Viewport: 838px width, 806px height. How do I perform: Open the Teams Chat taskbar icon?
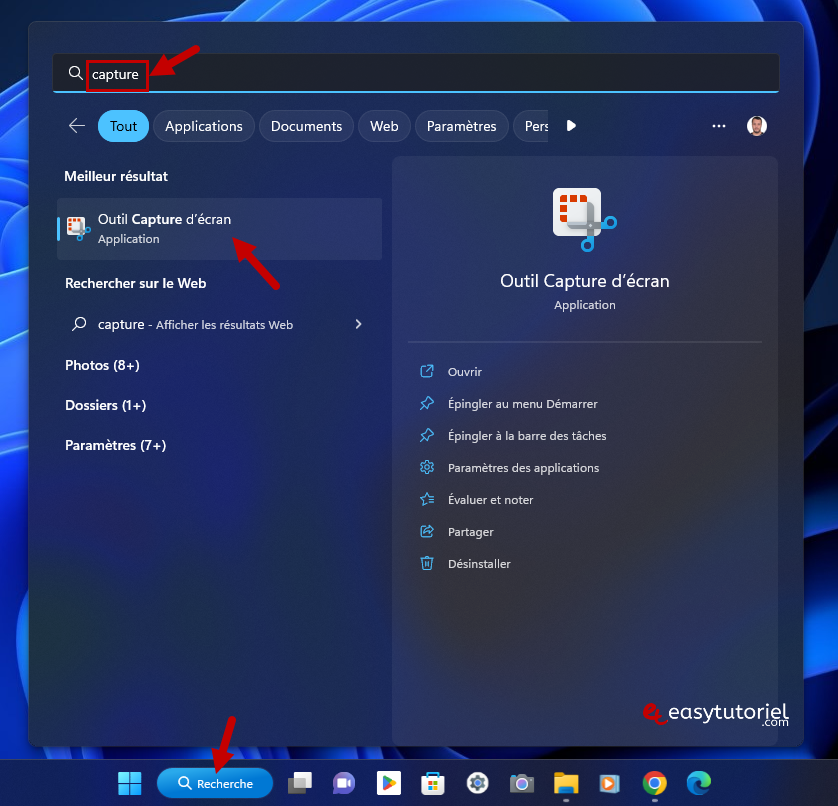click(x=344, y=783)
